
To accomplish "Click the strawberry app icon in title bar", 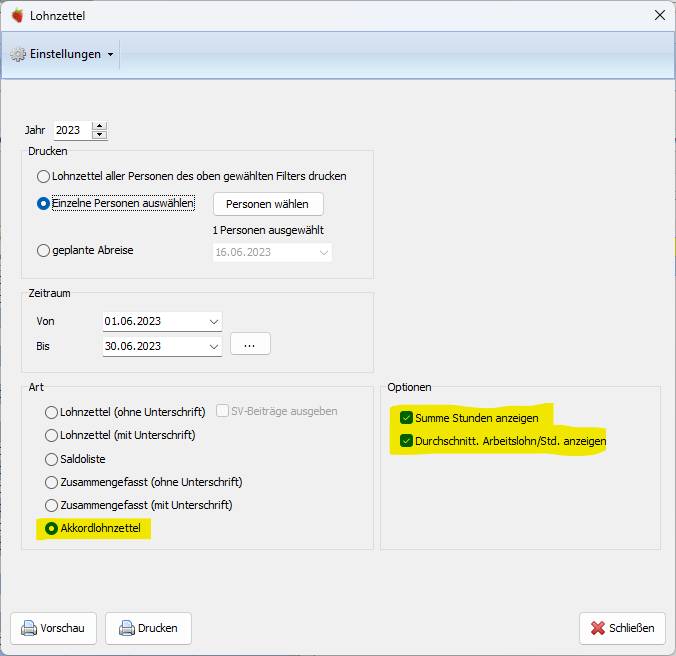I will pos(18,16).
